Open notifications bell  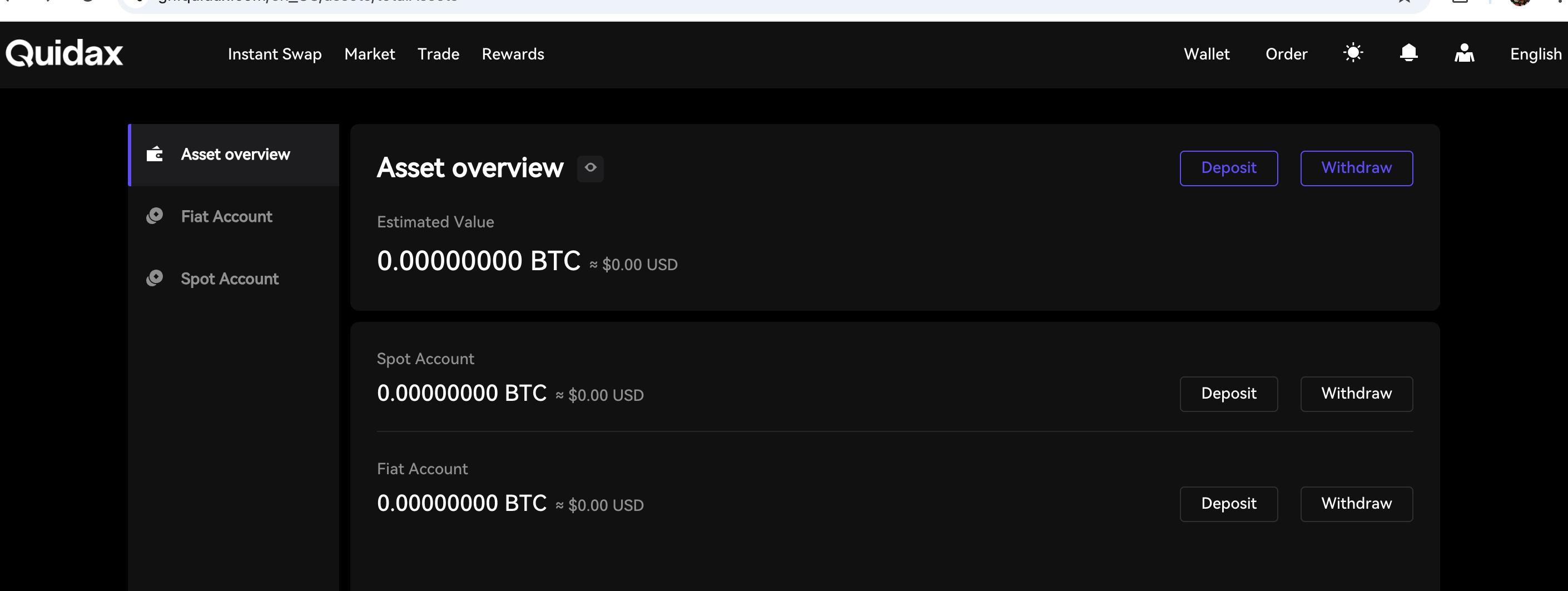(1408, 53)
